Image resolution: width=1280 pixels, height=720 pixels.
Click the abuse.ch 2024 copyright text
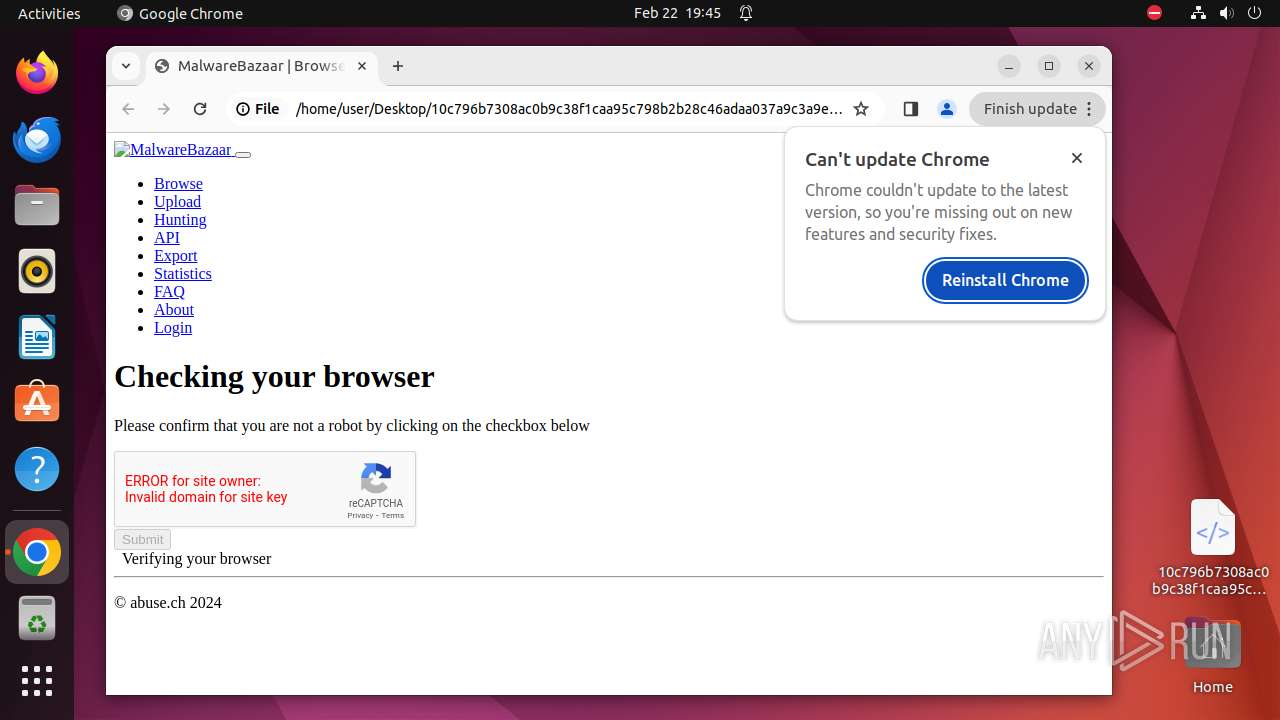(x=168, y=603)
